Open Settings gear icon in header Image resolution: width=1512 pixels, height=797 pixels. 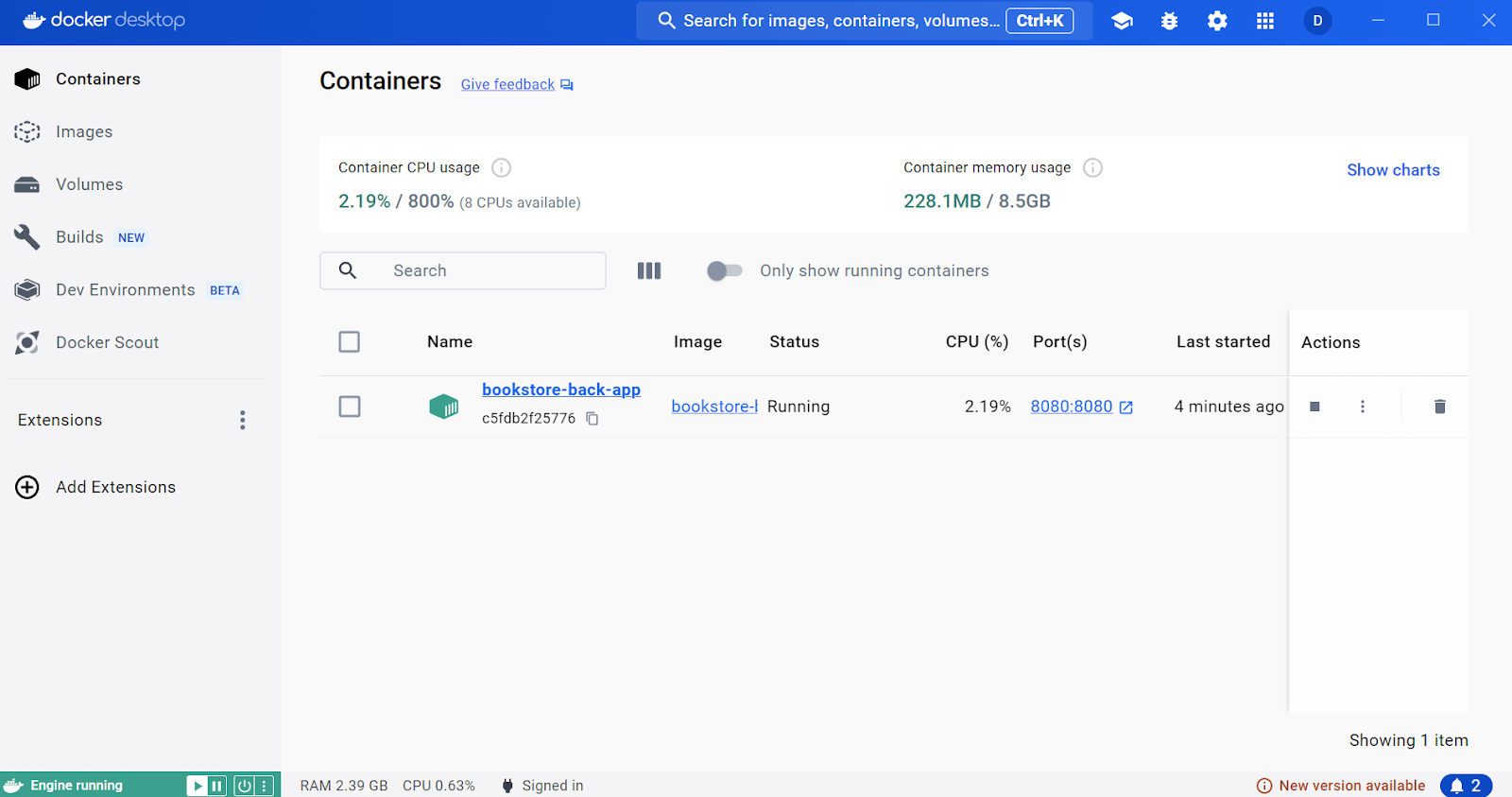(1217, 21)
